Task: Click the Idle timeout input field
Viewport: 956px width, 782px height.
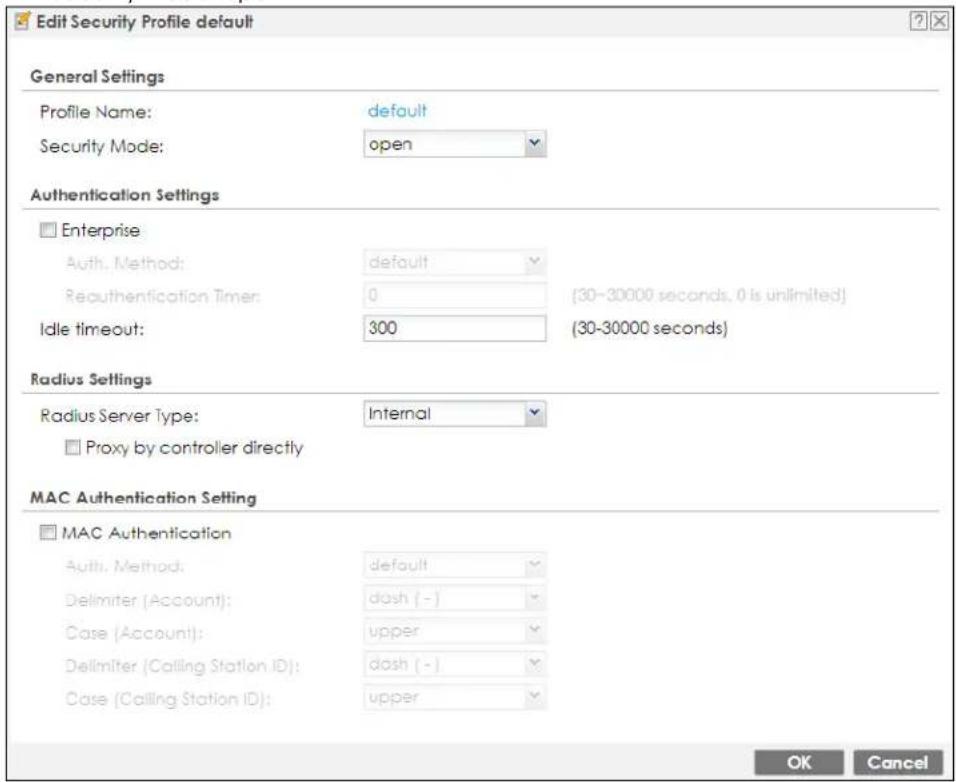Action: [x=454, y=329]
